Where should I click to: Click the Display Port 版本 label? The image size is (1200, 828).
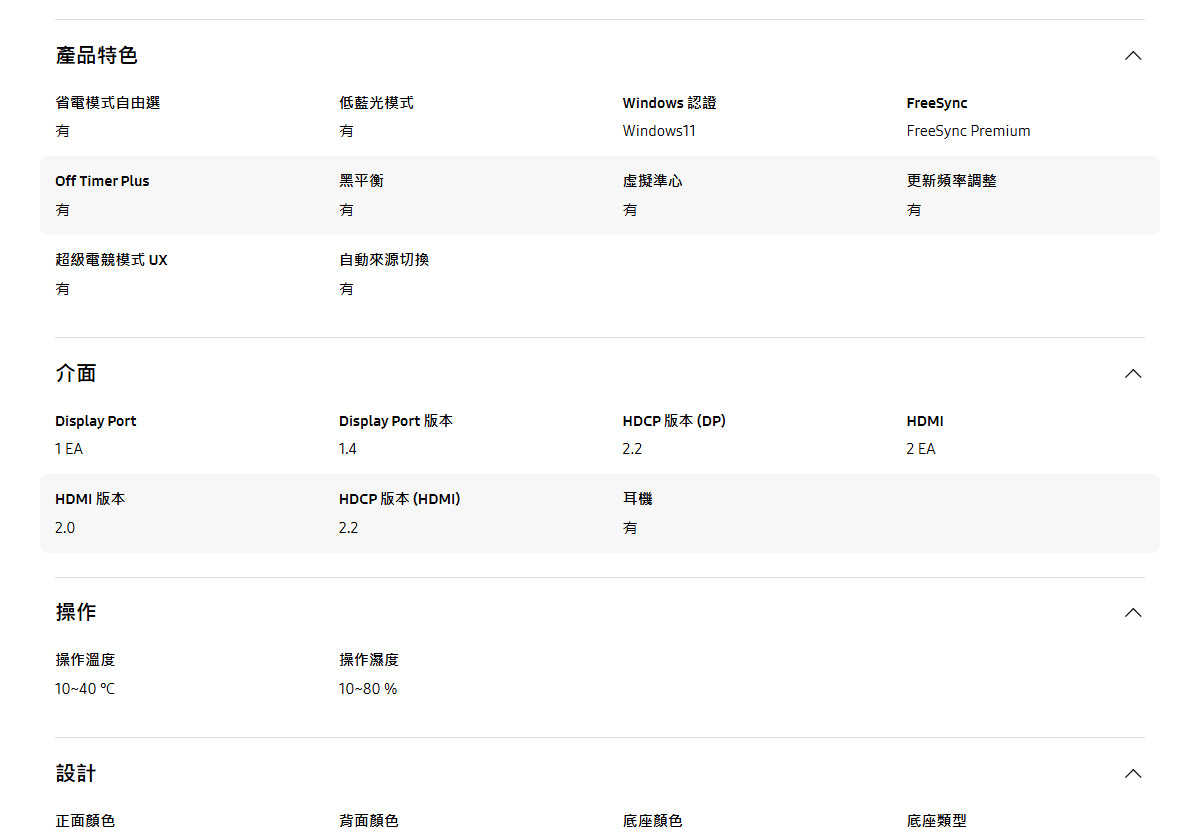point(395,421)
